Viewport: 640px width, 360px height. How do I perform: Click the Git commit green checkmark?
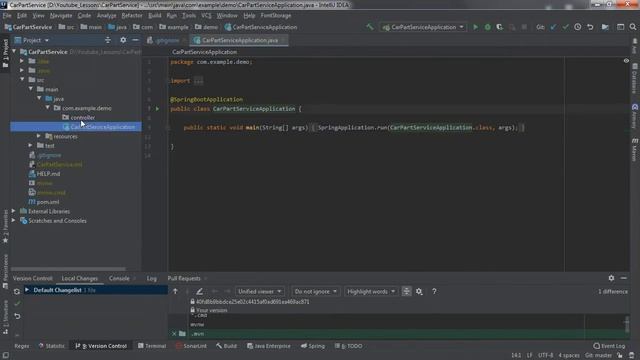tap(565, 27)
